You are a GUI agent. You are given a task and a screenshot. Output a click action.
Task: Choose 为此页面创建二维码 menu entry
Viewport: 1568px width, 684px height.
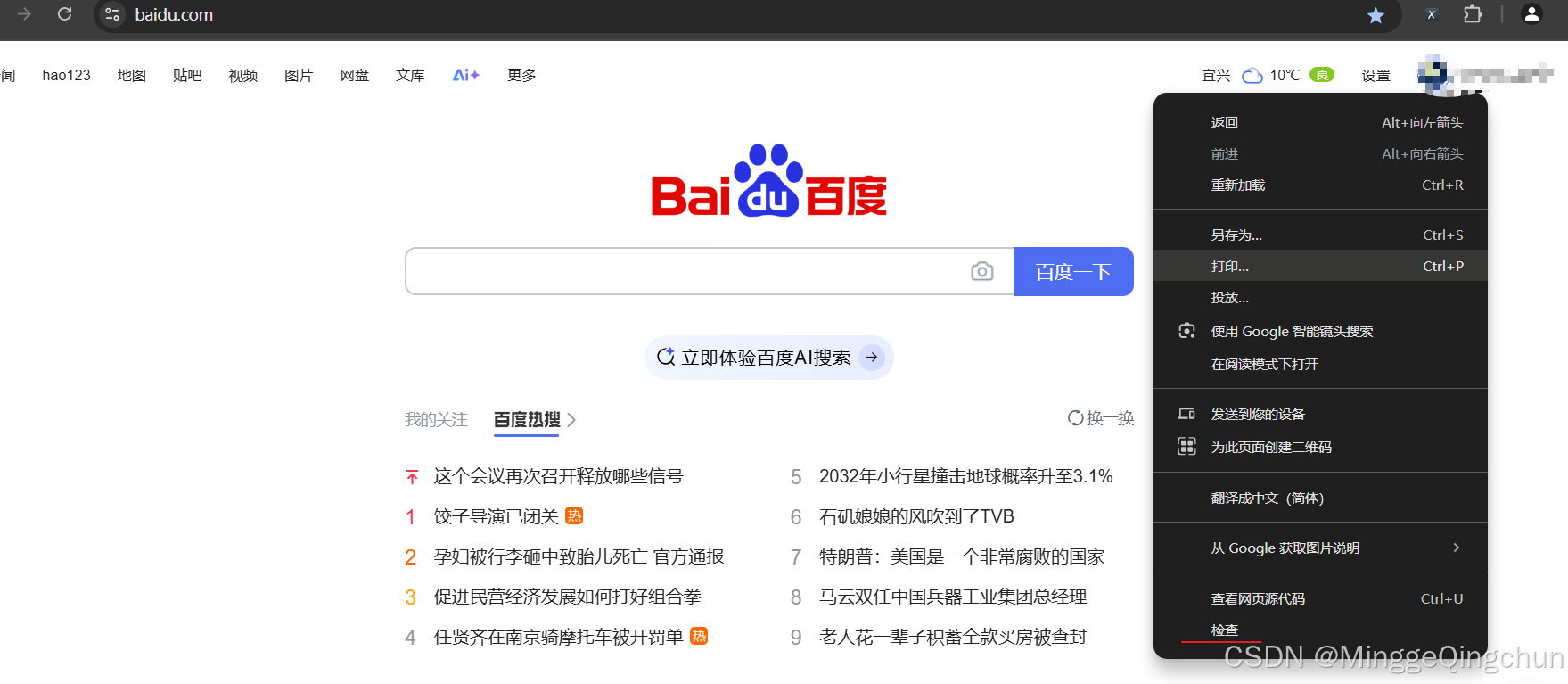[x=1320, y=447]
